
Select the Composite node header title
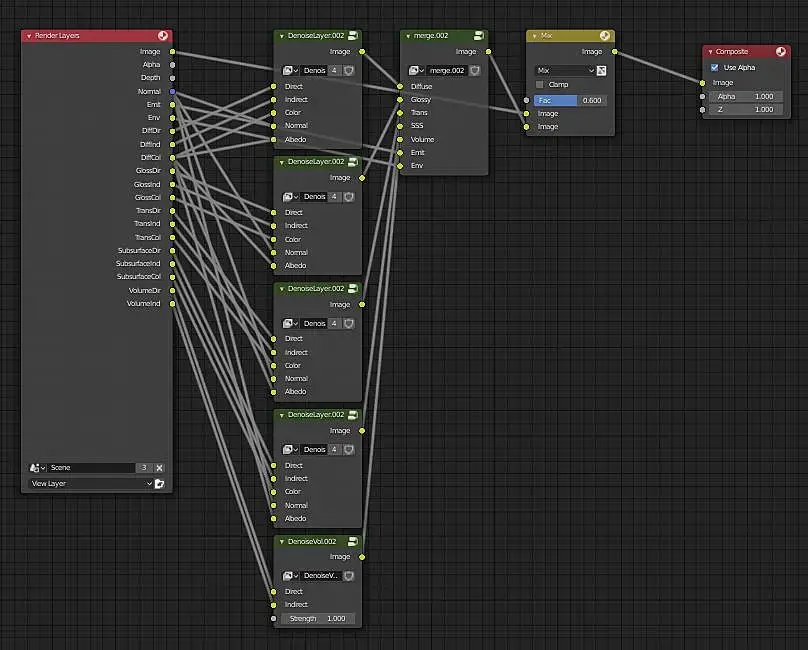pos(732,52)
